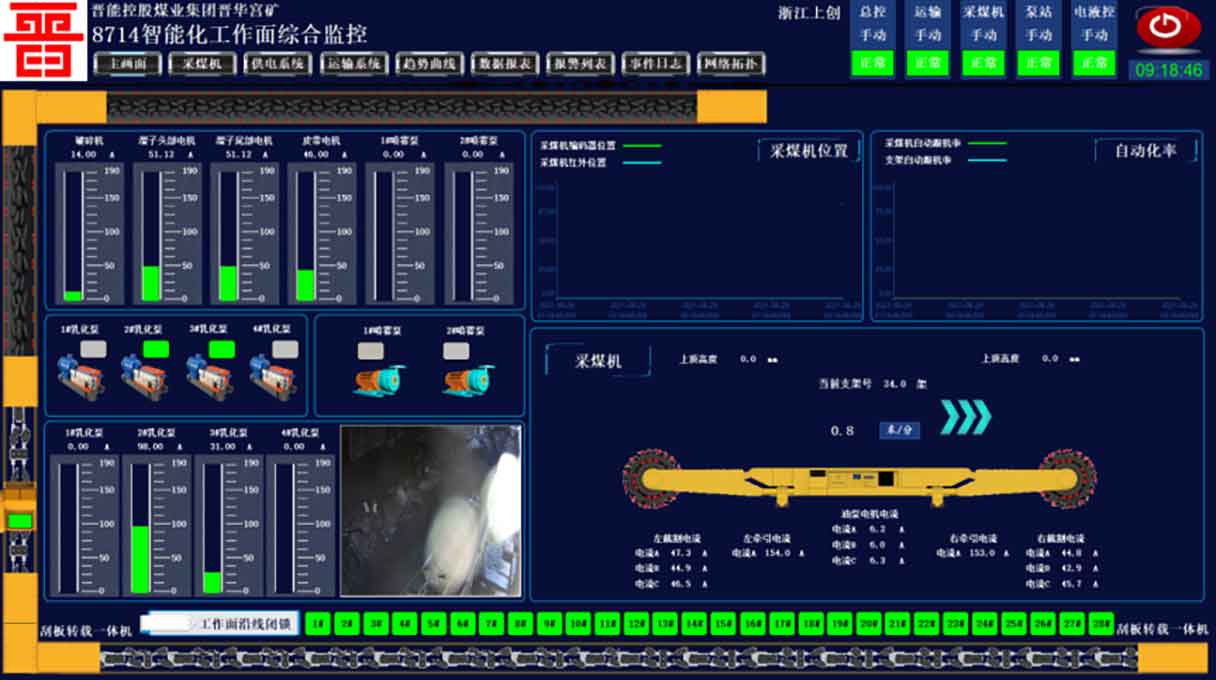Select support number 15# green button
This screenshot has height=680, width=1216.
pyautogui.click(x=723, y=623)
